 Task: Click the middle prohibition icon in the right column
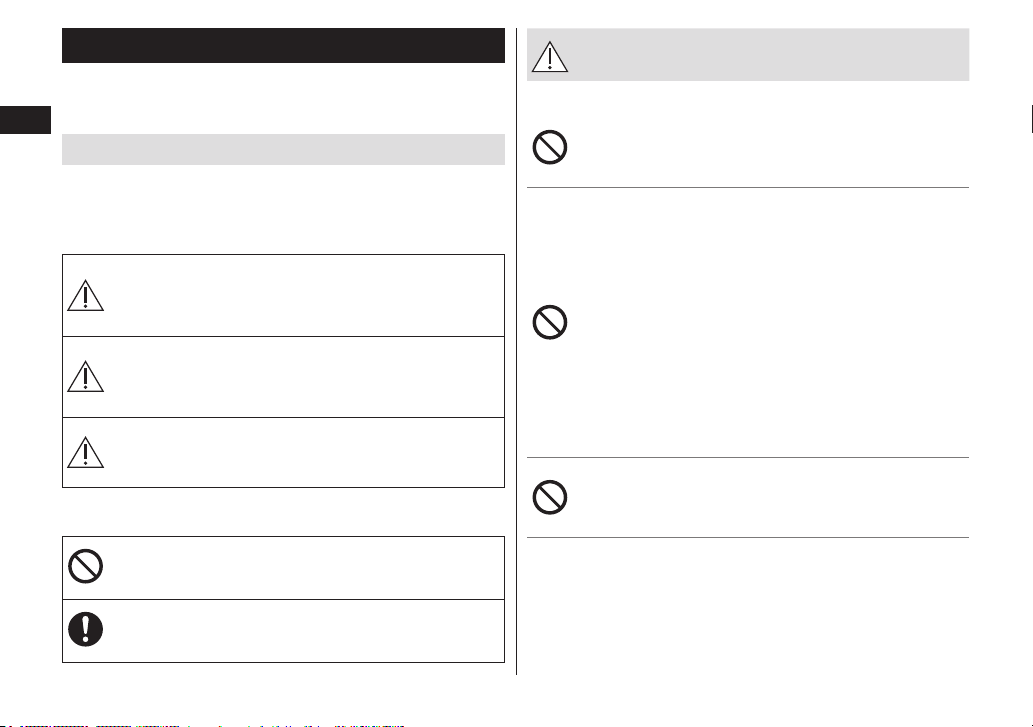point(549,322)
